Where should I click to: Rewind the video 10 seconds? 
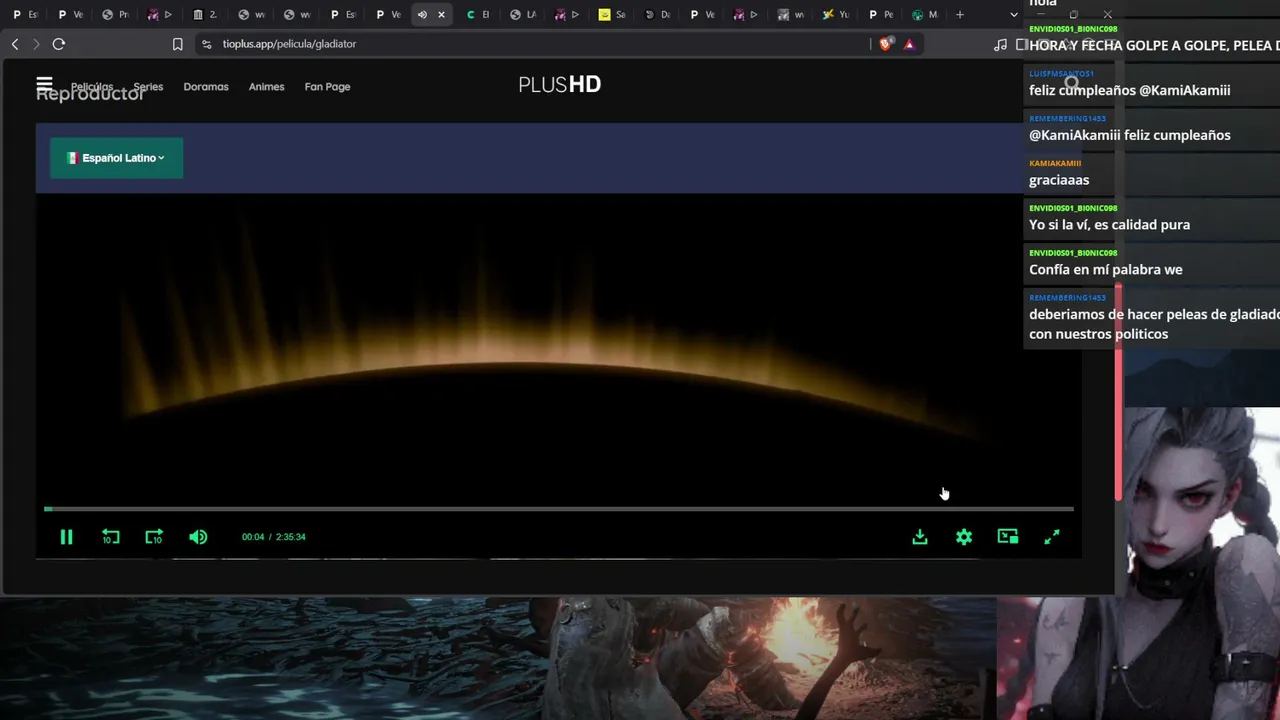(111, 537)
